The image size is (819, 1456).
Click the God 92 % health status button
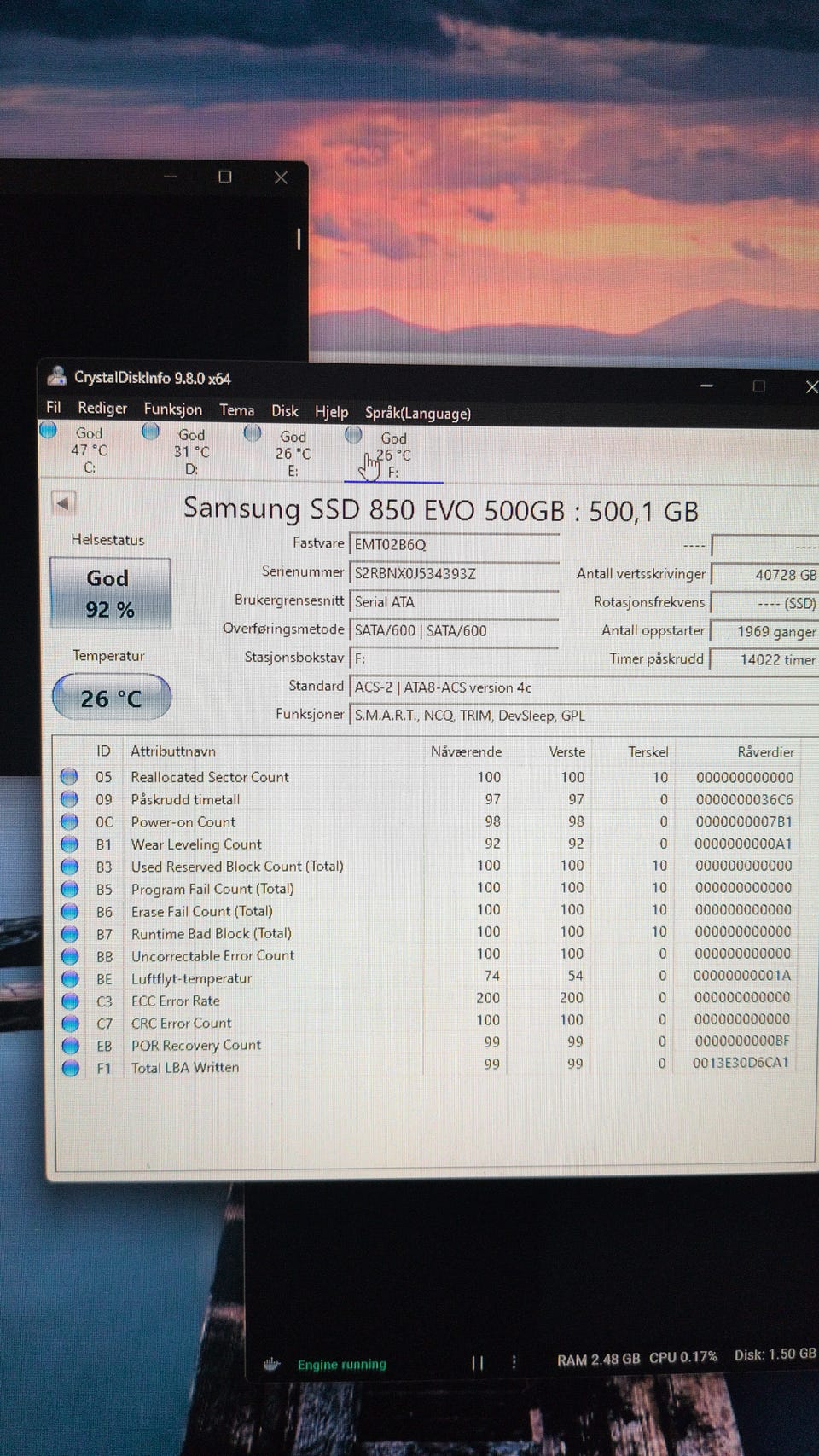pos(110,593)
